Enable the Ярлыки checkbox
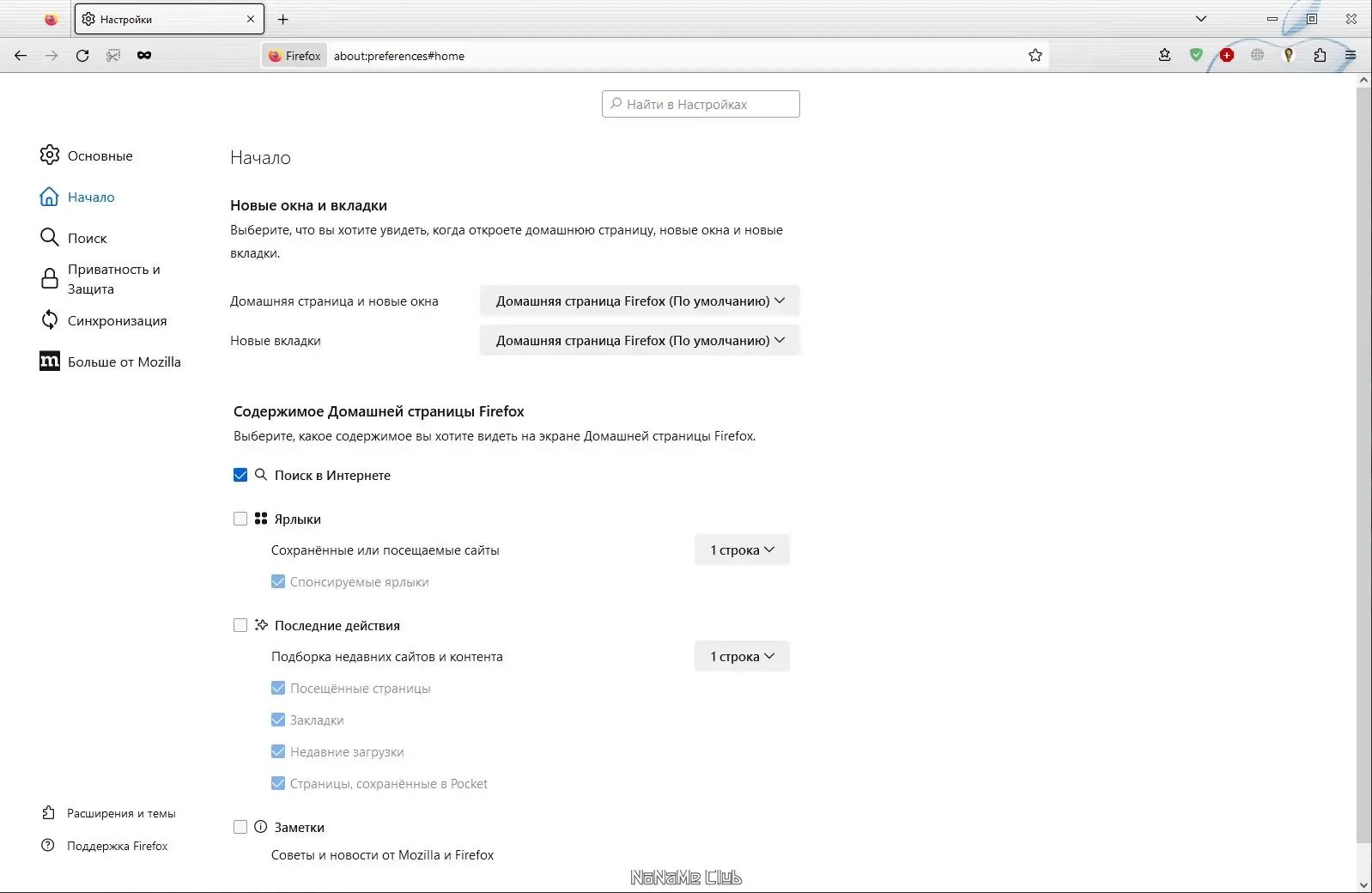 pos(240,519)
